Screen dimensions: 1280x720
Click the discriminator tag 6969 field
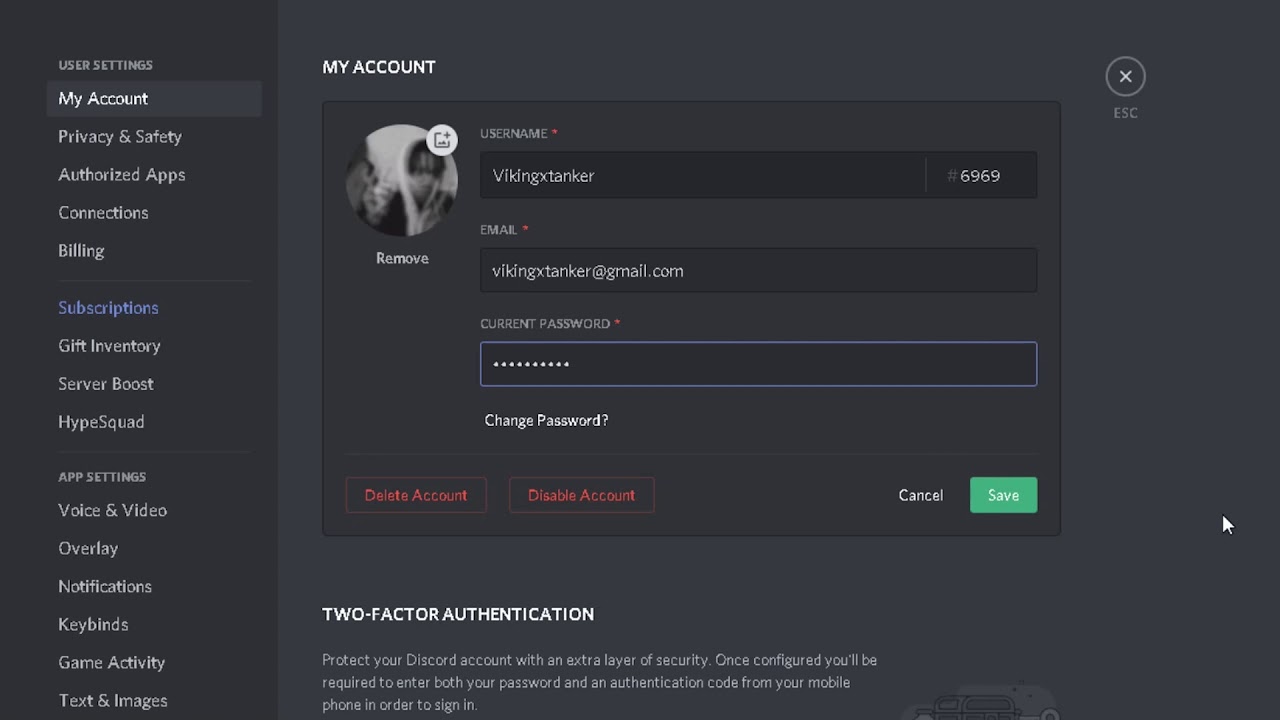click(980, 176)
